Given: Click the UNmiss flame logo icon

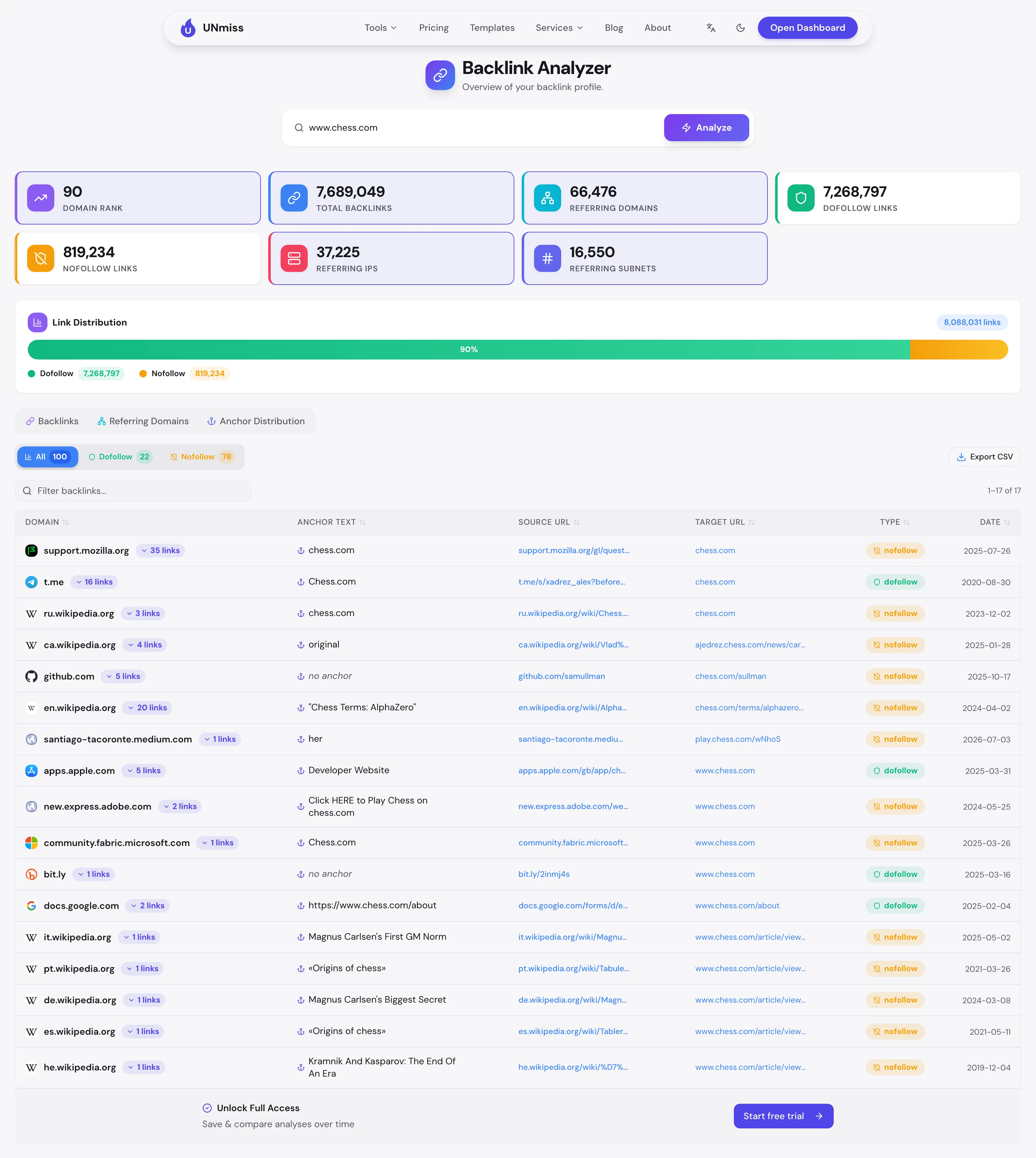Looking at the screenshot, I should [188, 27].
